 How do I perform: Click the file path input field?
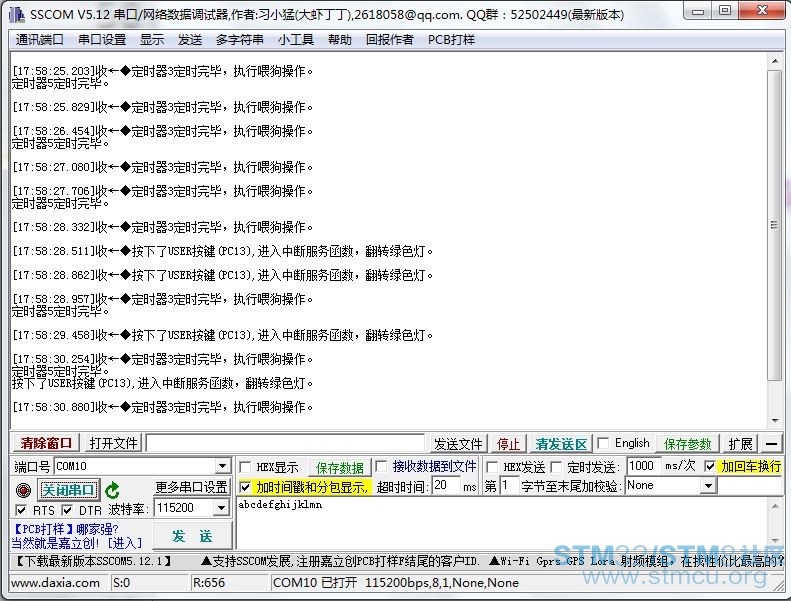pyautogui.click(x=285, y=443)
